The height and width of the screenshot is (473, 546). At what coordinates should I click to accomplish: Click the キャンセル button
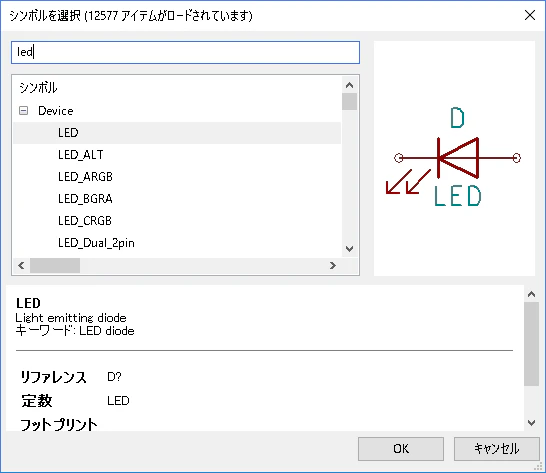pyautogui.click(x=497, y=449)
